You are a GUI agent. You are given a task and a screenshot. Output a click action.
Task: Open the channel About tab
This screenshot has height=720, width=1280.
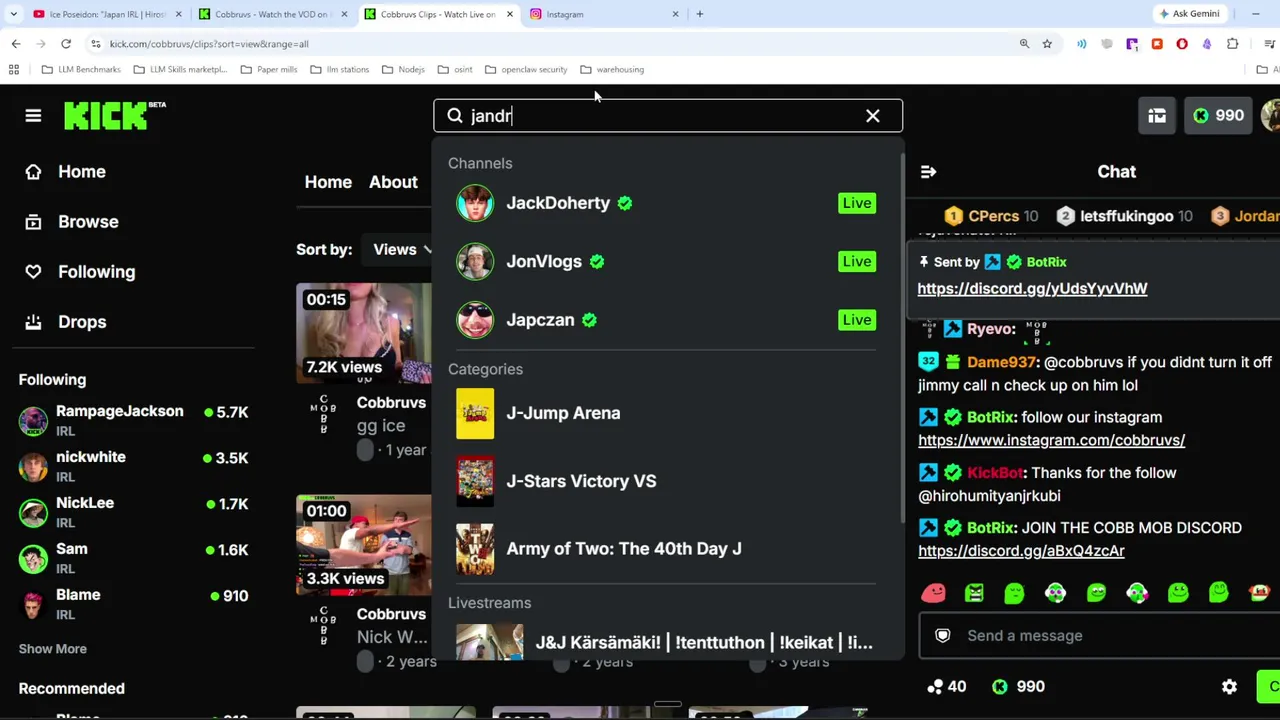pyautogui.click(x=393, y=182)
